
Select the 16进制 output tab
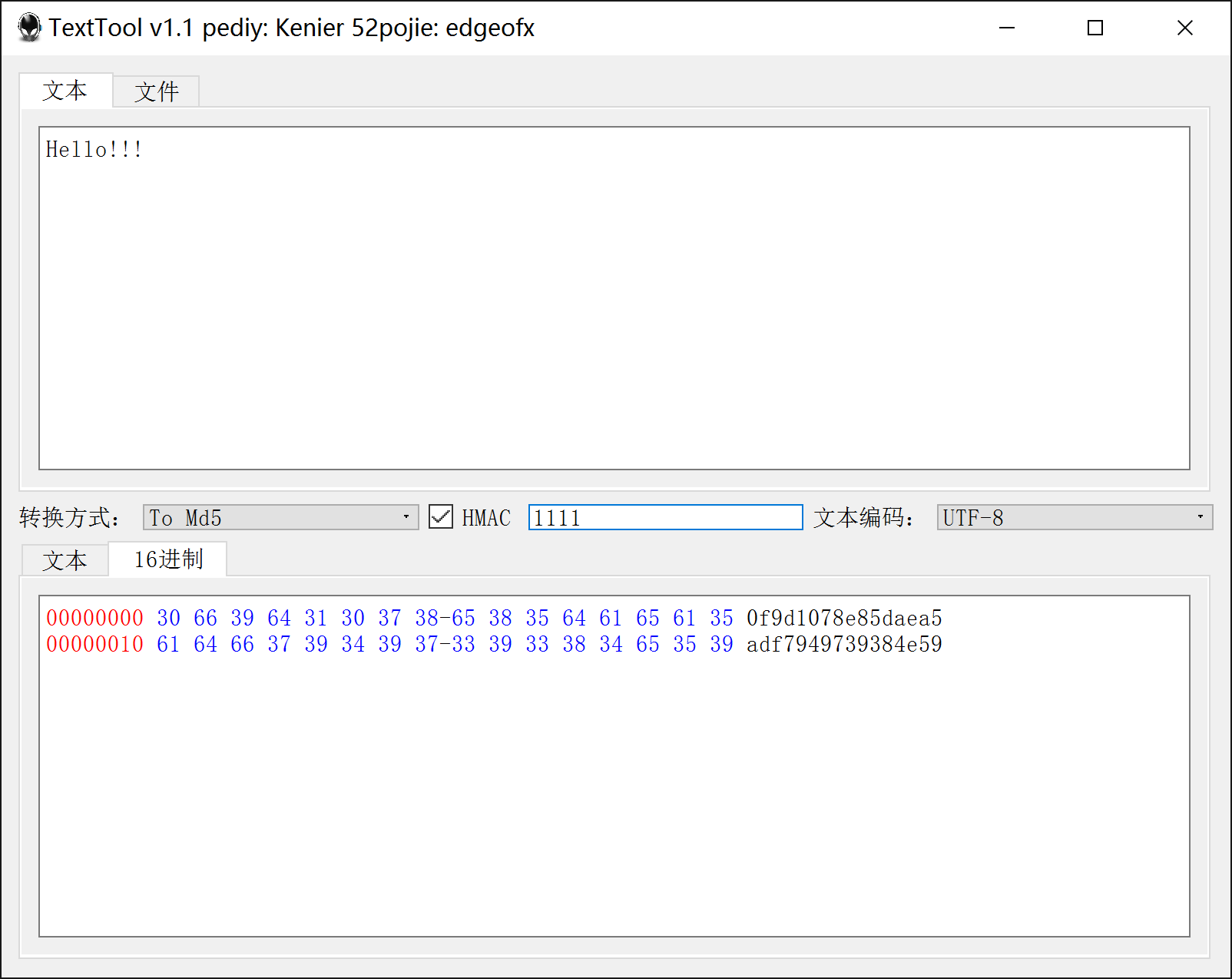[x=168, y=559]
